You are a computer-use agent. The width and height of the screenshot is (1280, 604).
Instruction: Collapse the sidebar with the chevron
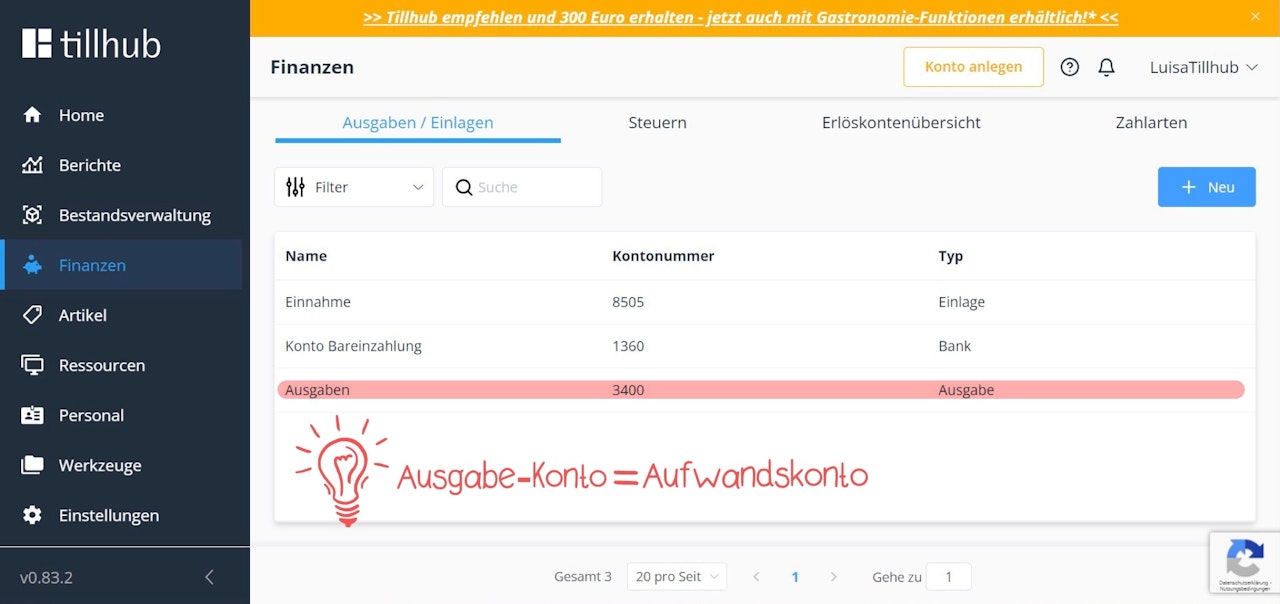pos(209,577)
